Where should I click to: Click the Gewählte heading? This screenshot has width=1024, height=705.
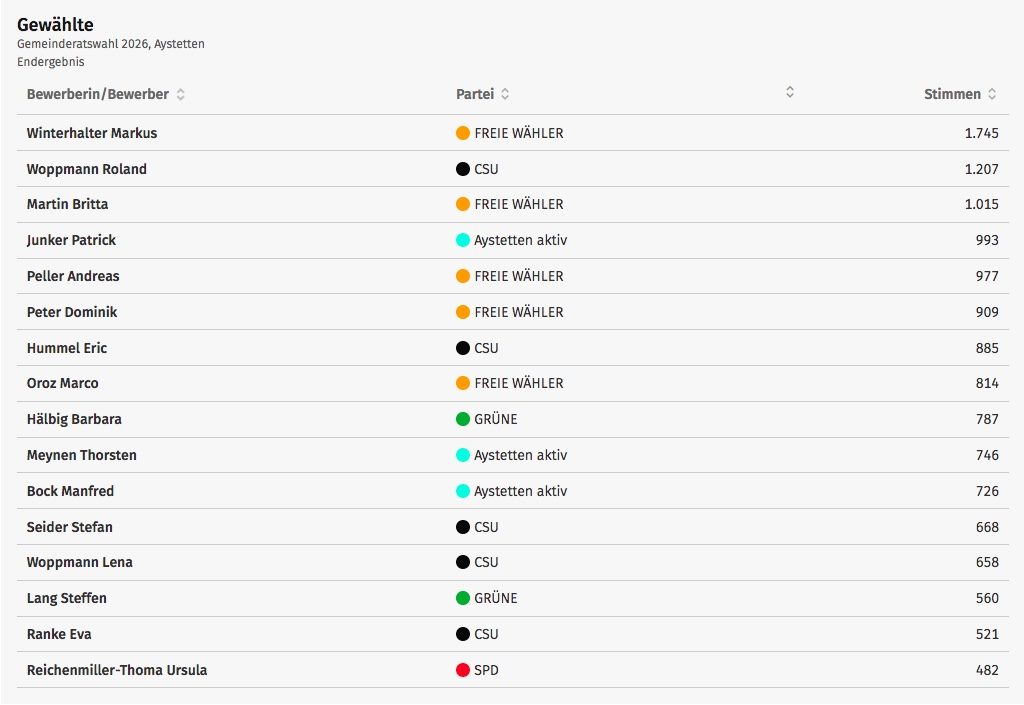pos(56,25)
